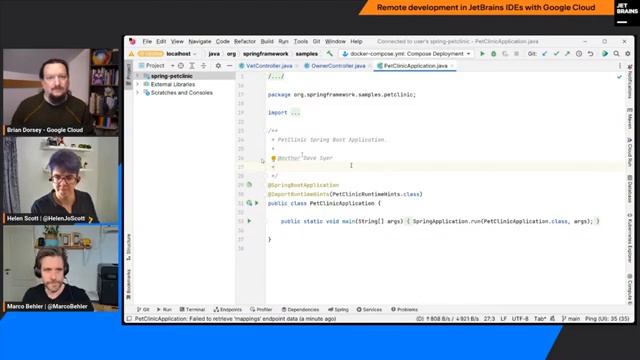This screenshot has width=640, height=360.
Task: Switch to OwnerController.java tab
Action: (338, 66)
